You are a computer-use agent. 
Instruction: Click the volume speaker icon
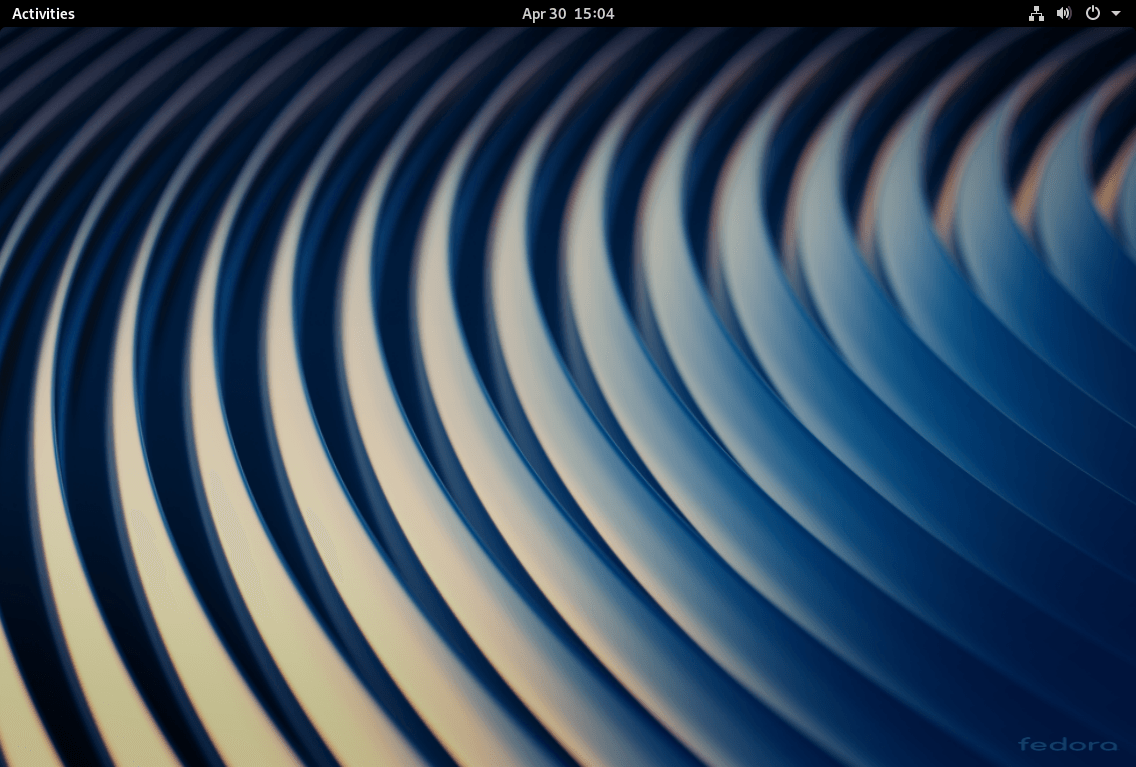pos(1064,14)
